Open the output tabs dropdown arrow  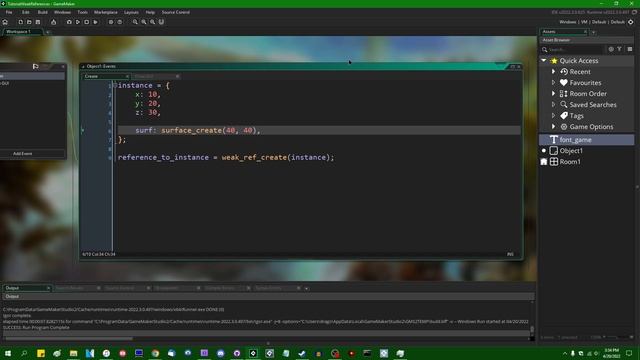307,289
